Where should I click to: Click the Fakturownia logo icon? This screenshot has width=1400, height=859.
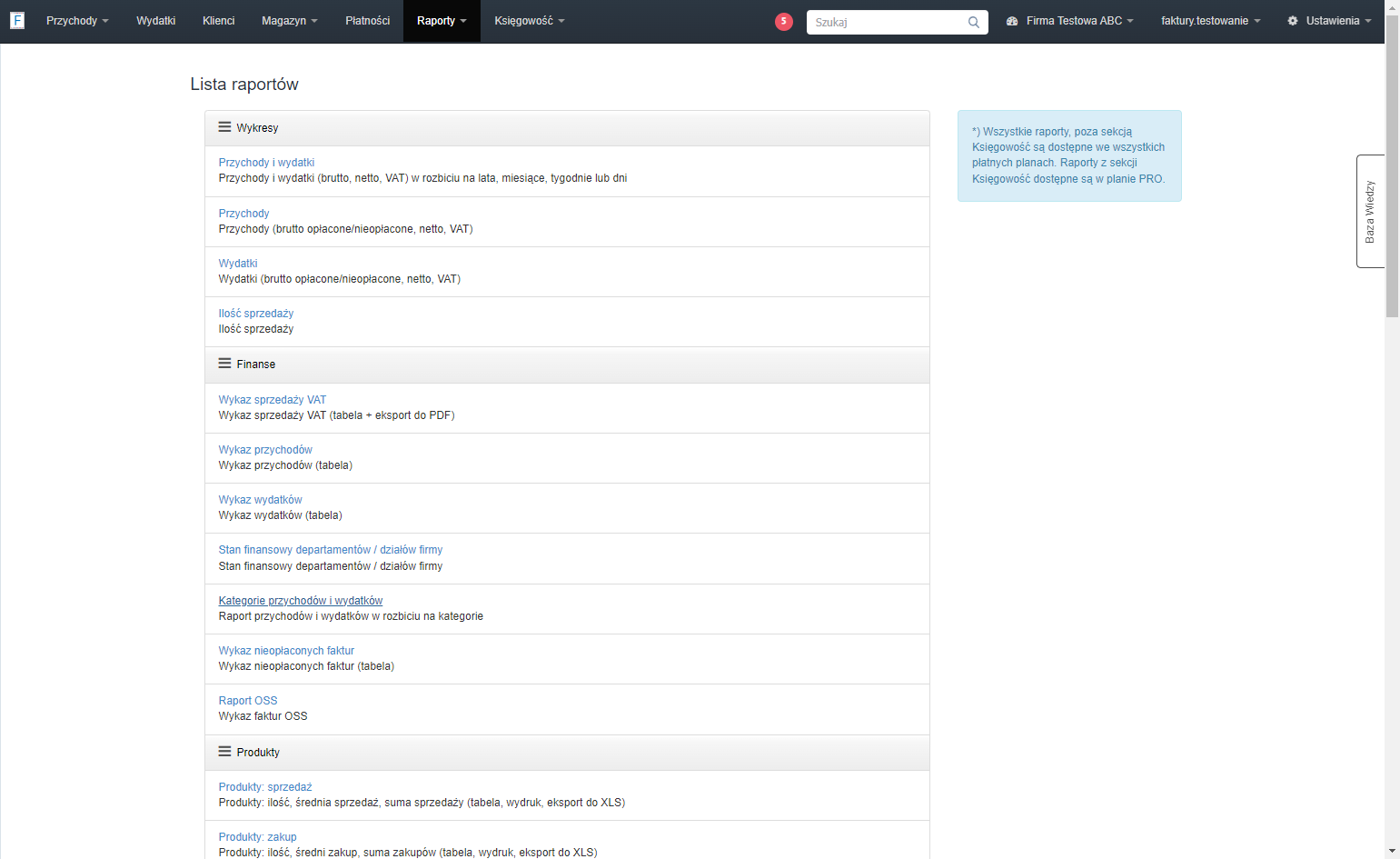click(x=17, y=20)
